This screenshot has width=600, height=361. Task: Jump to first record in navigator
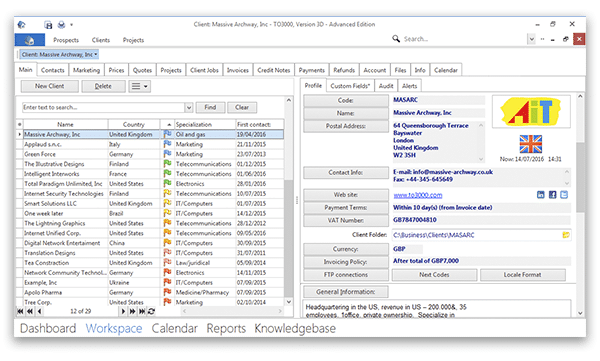pyautogui.click(x=20, y=311)
